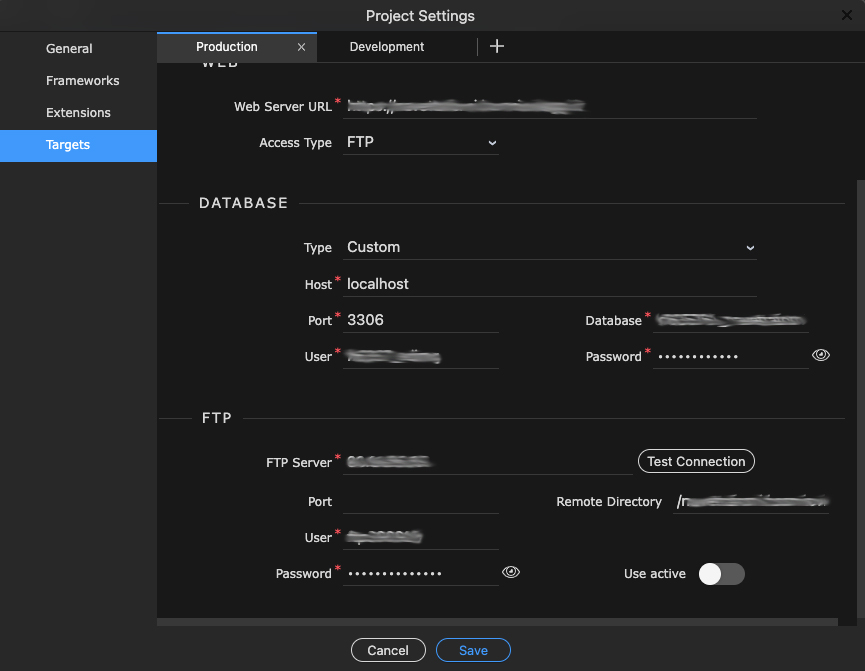Open the database Type Custom dropdown
Viewport: 865px width, 671px height.
coord(549,247)
